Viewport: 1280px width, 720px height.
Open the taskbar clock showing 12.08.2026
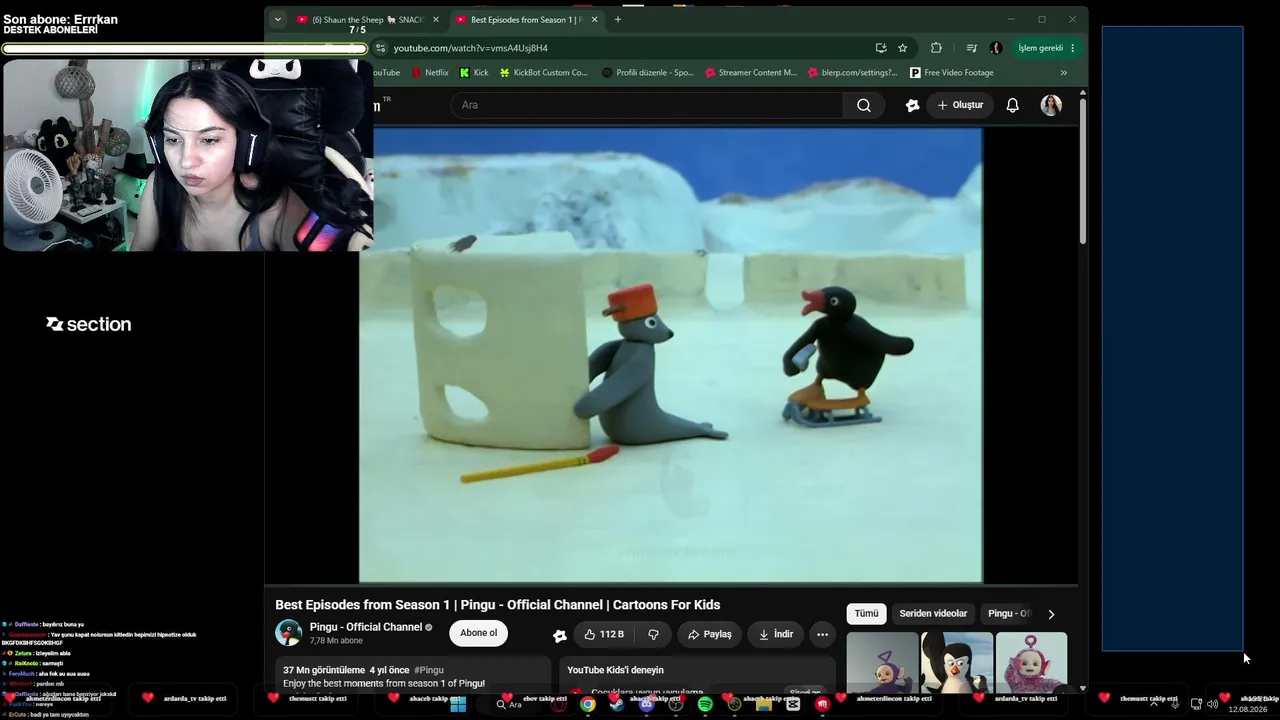coord(1247,705)
